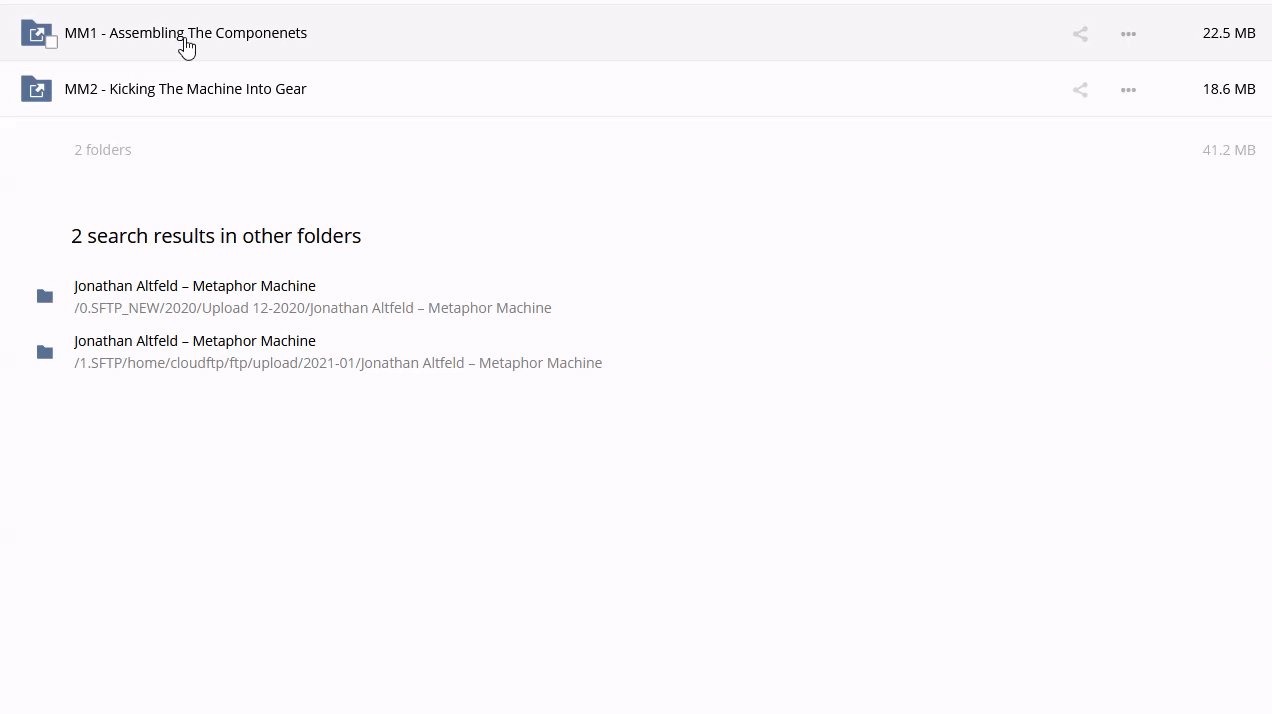Viewport: 1272px width, 714px height.
Task: Click the '2 folders' summary text
Action: [102, 150]
